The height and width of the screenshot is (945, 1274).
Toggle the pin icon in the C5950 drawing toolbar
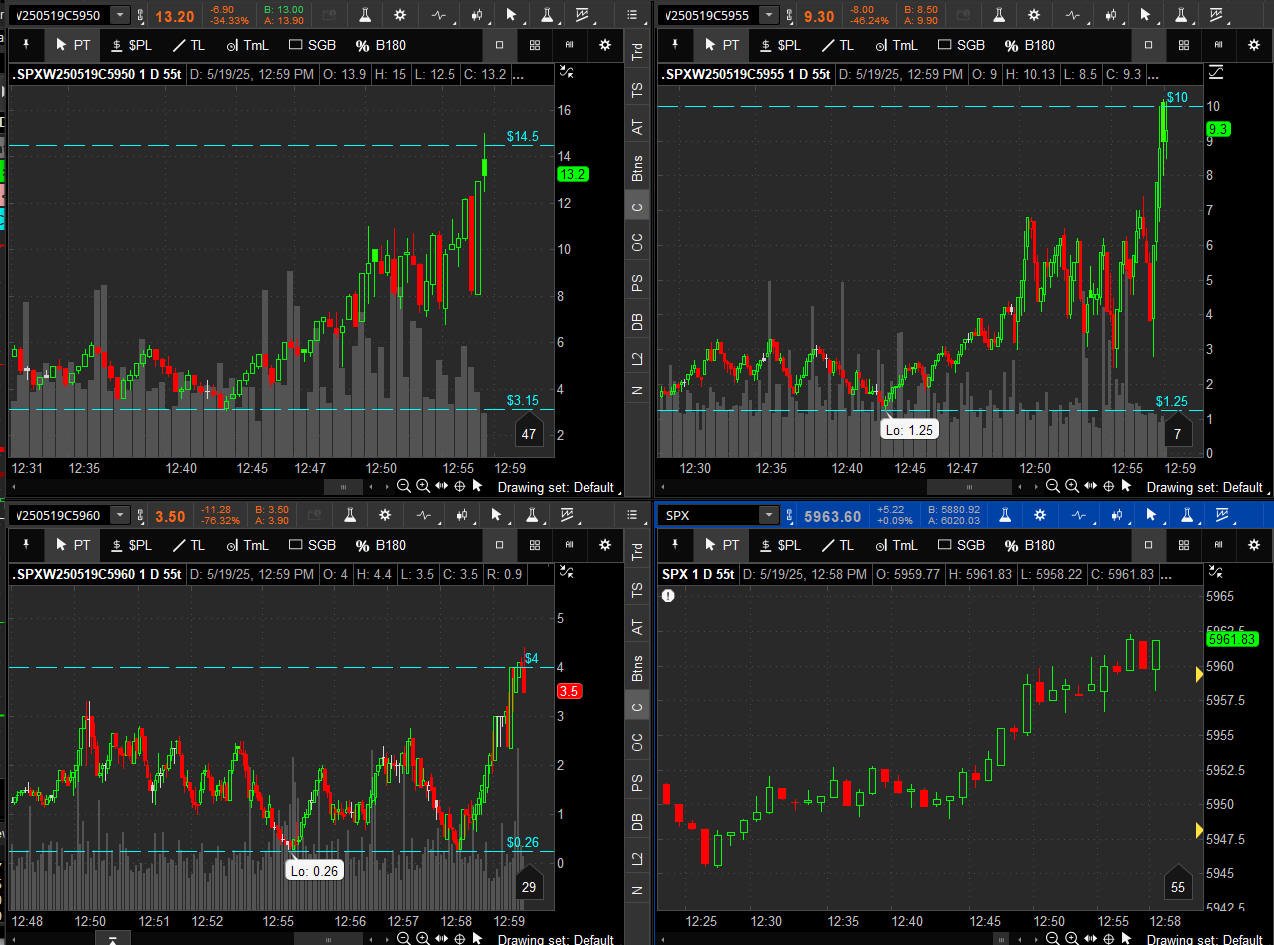tap(26, 45)
